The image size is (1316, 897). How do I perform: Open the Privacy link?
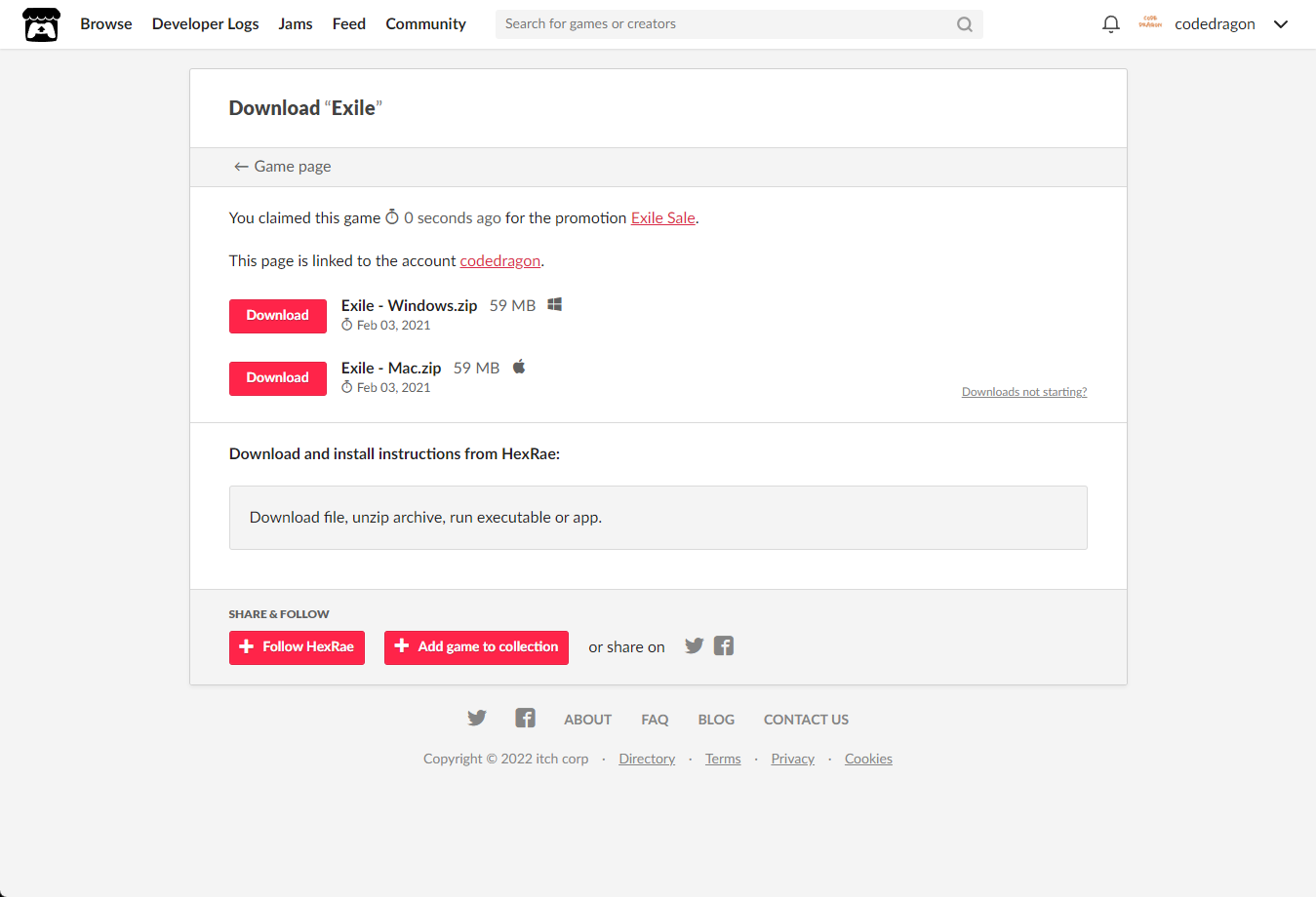pyautogui.click(x=793, y=760)
